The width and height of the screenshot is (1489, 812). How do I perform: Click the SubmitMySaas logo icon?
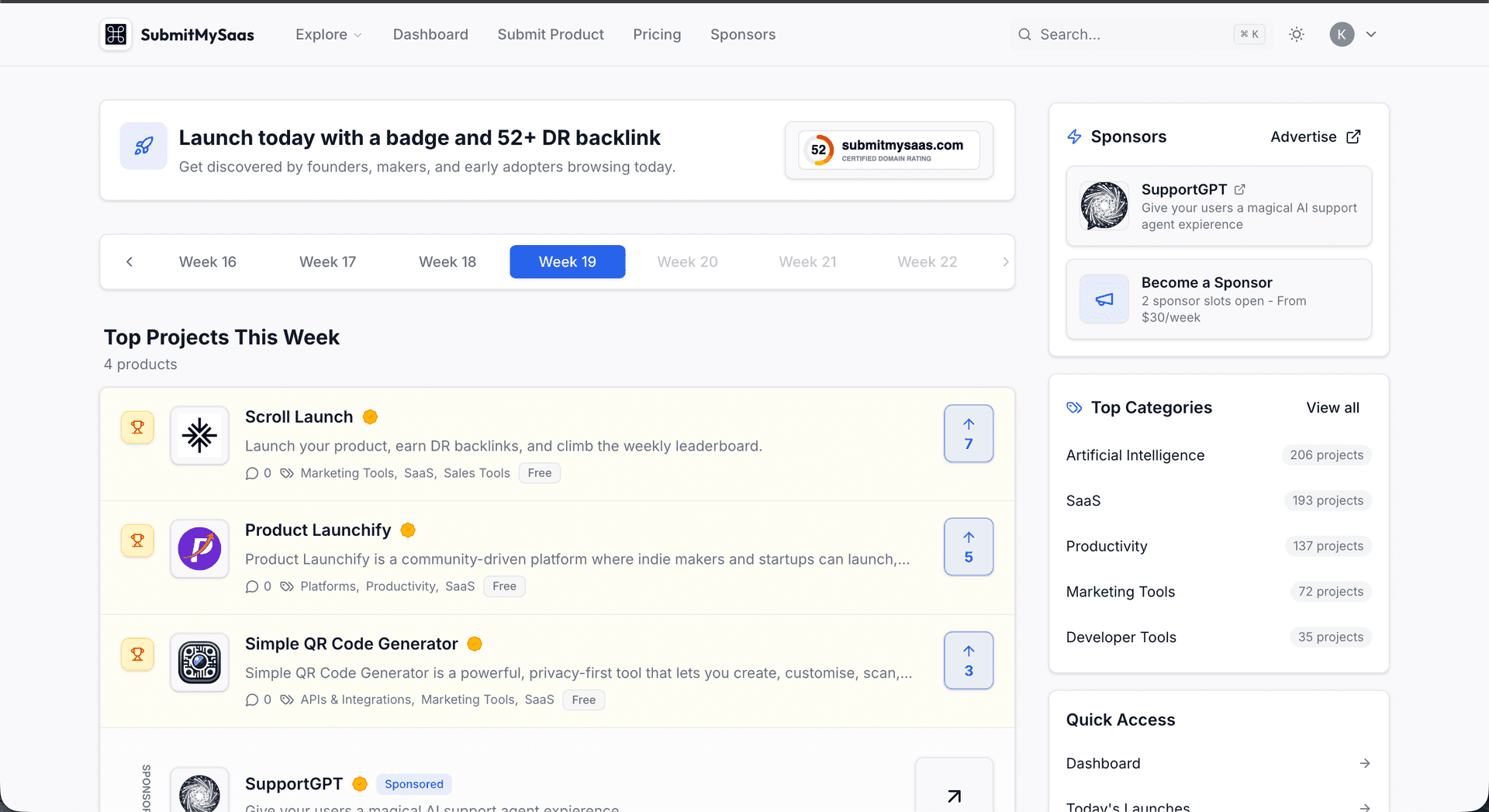(116, 34)
